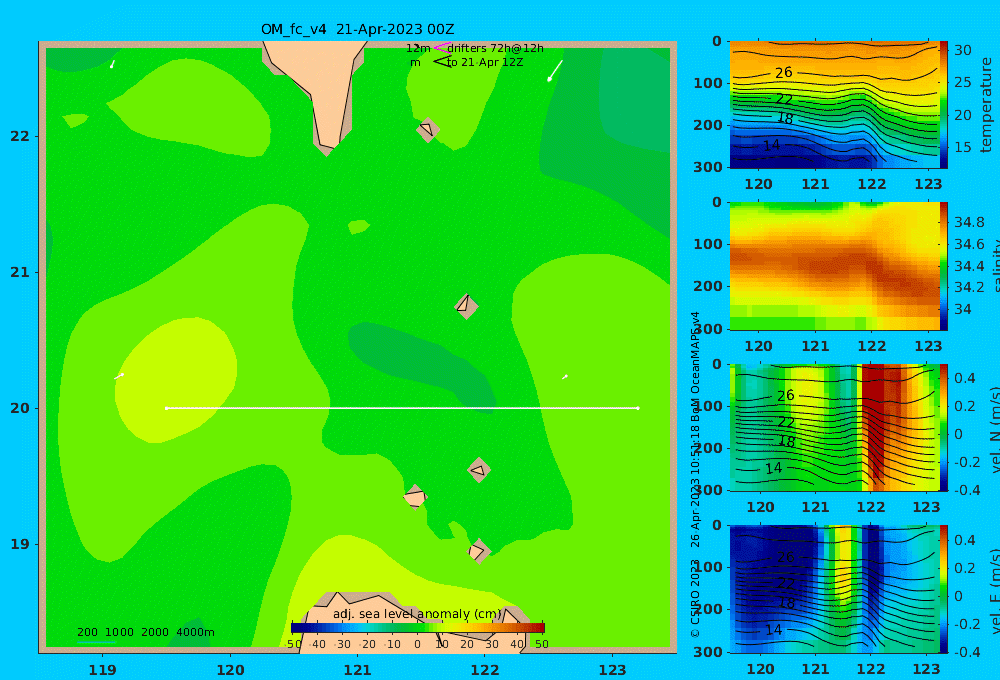Click the title 'OM_fc_v4 21-Apr-2023 00Z'
Viewport: 1000px width, 680px height.
point(357,29)
